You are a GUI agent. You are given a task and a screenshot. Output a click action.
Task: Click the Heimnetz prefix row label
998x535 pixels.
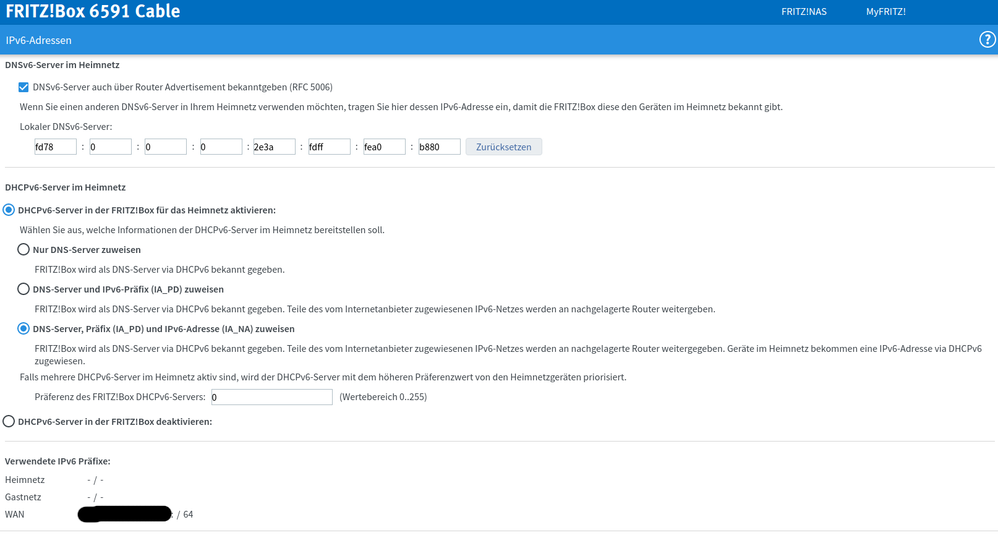pos(25,480)
